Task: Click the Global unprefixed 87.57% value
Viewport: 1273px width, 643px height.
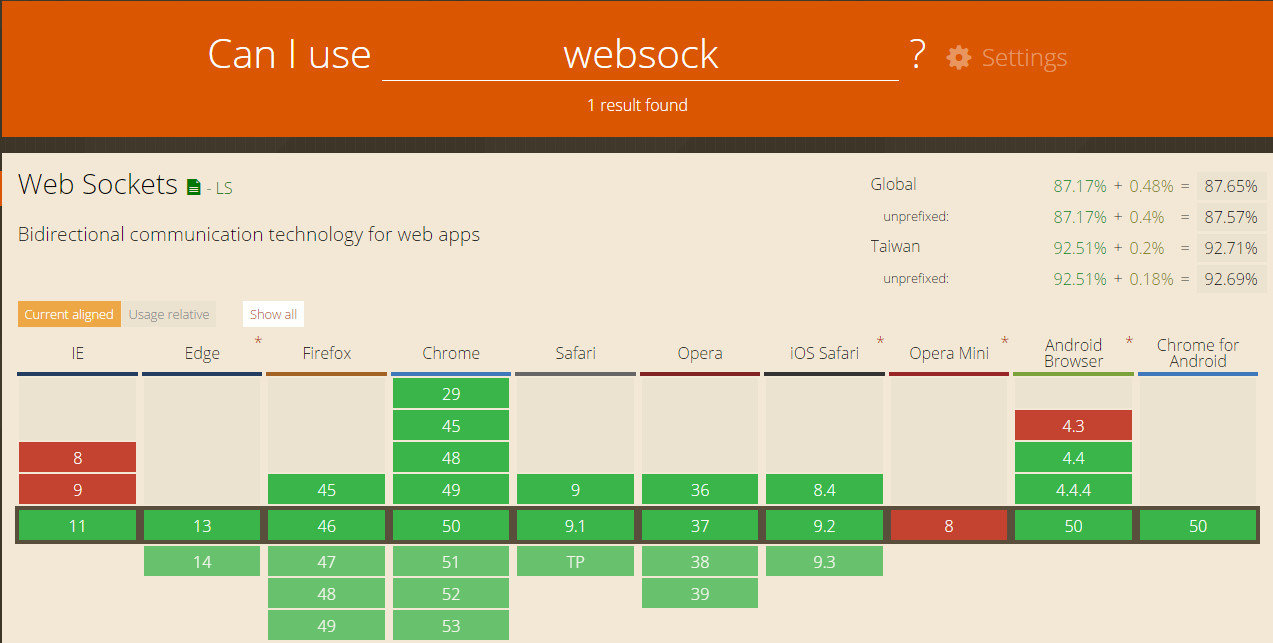Action: point(1230,217)
